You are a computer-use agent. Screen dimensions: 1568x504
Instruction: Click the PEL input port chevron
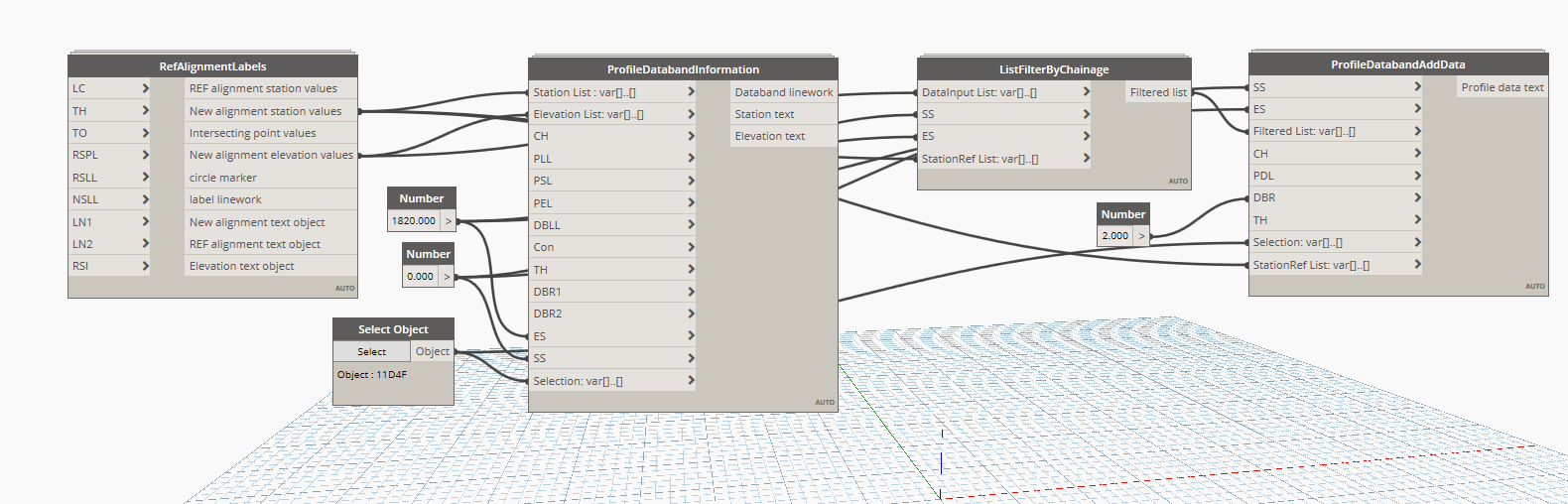click(x=691, y=203)
